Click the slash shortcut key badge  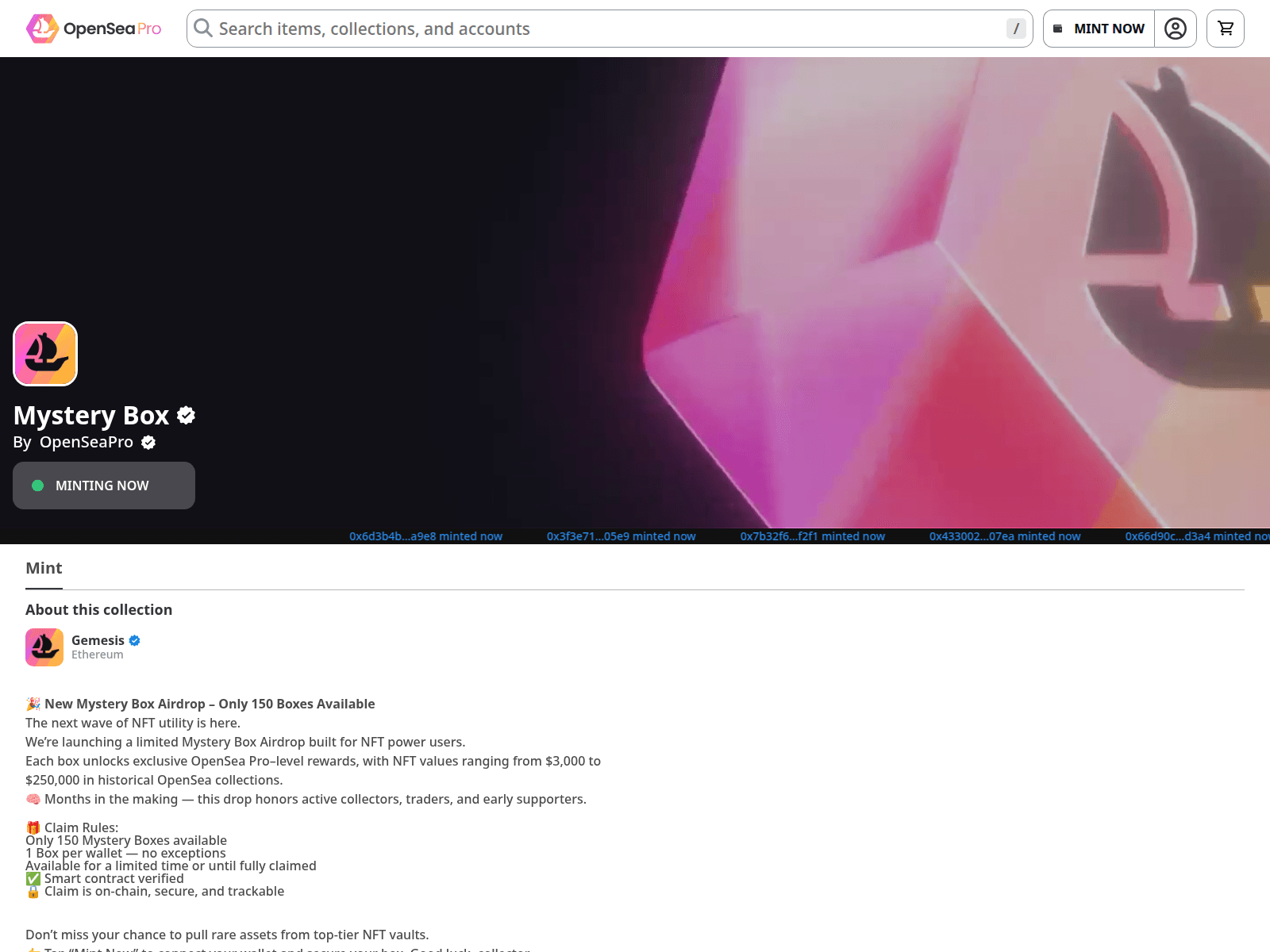tap(1016, 29)
